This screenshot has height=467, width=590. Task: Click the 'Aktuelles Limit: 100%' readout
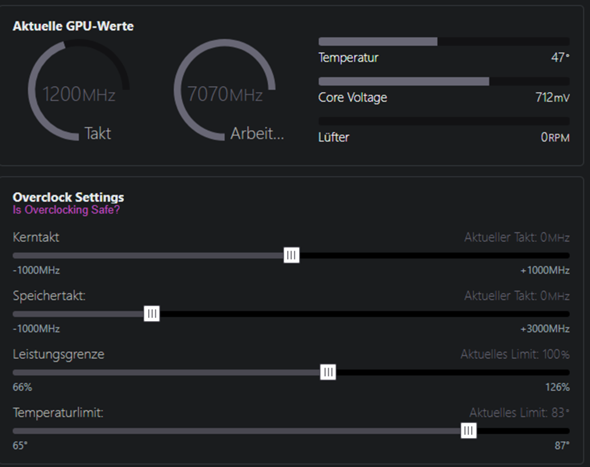tap(515, 354)
